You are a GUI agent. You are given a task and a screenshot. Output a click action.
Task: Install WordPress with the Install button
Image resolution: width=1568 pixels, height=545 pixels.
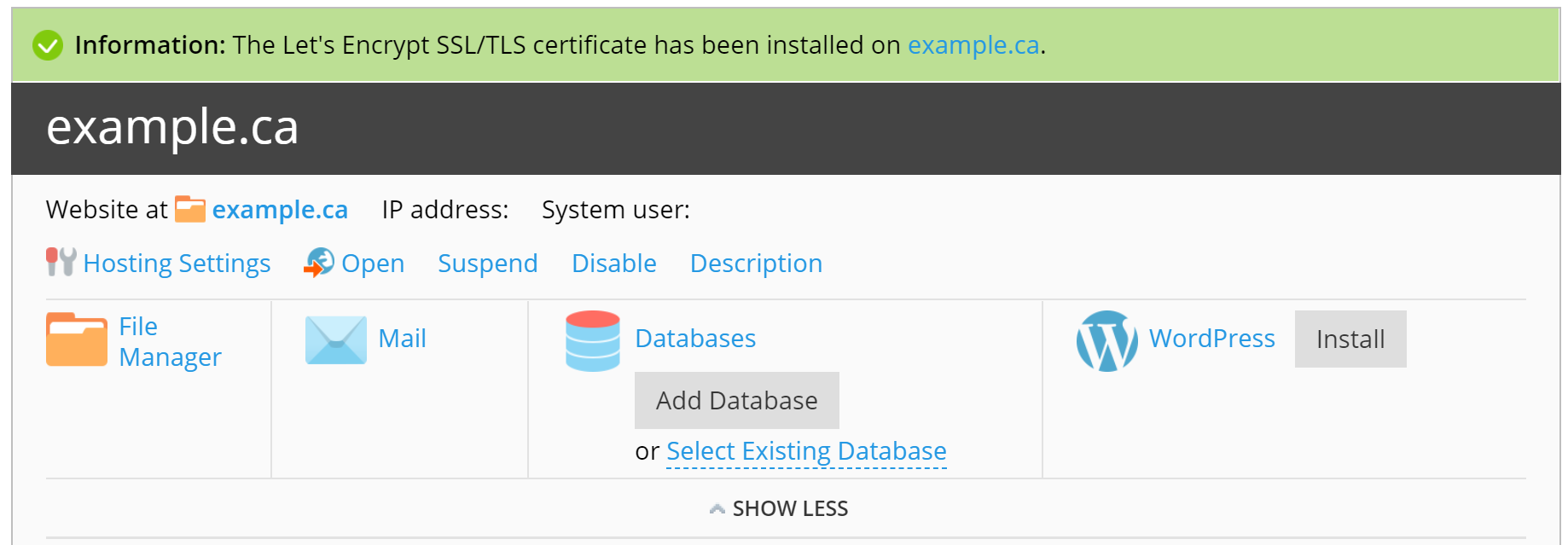(x=1350, y=339)
